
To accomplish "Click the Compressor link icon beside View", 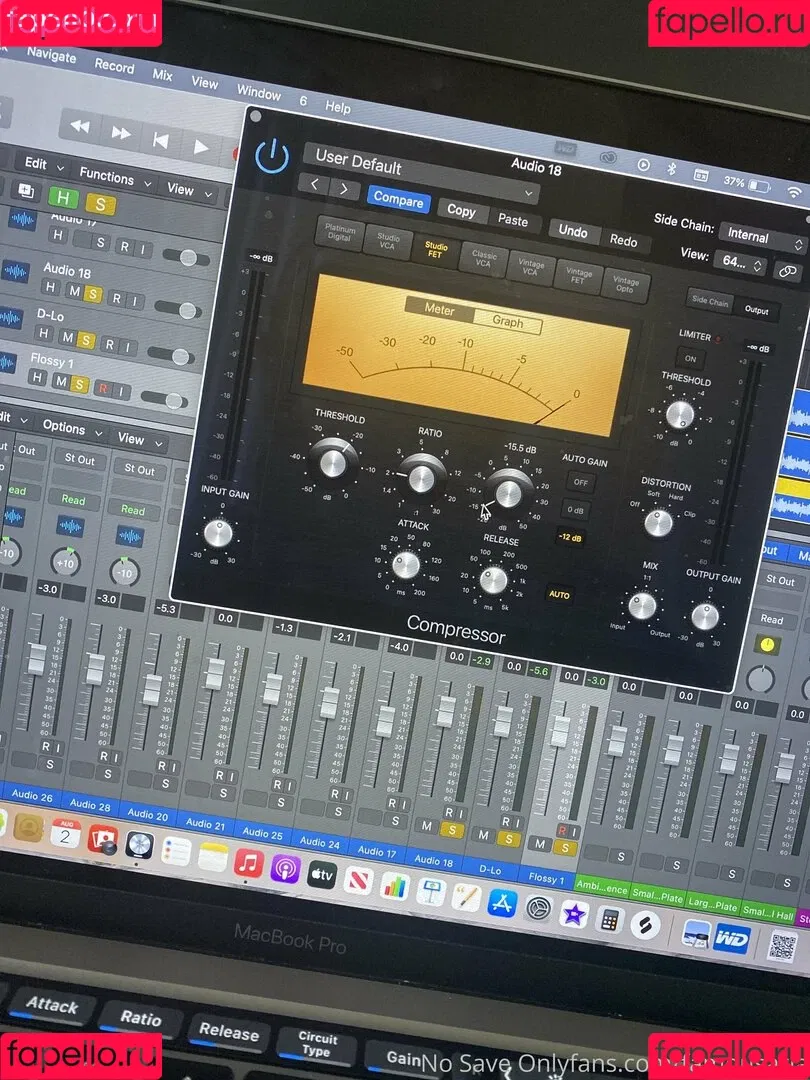I will coord(787,271).
